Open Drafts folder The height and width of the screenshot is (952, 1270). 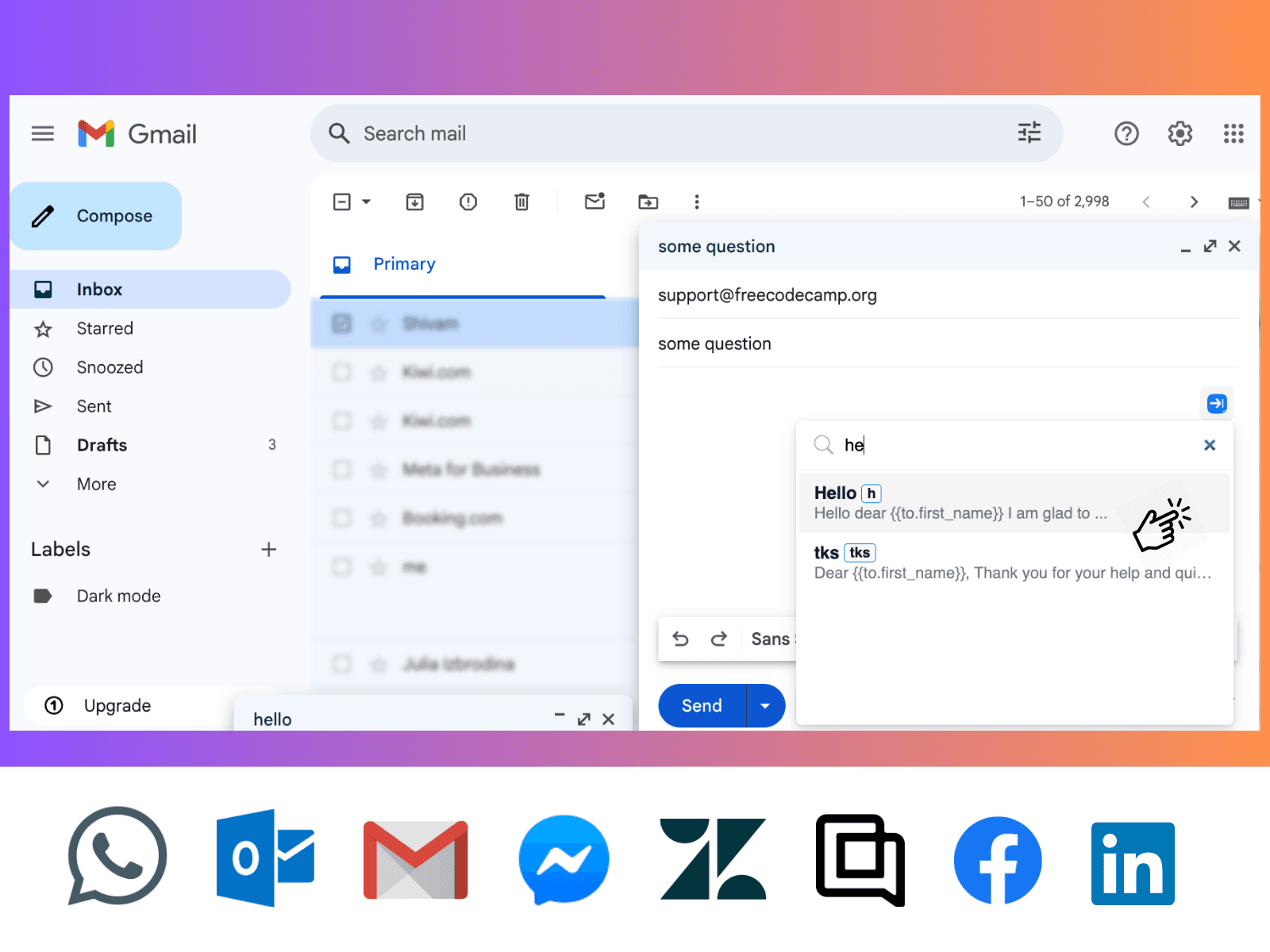coord(150,445)
